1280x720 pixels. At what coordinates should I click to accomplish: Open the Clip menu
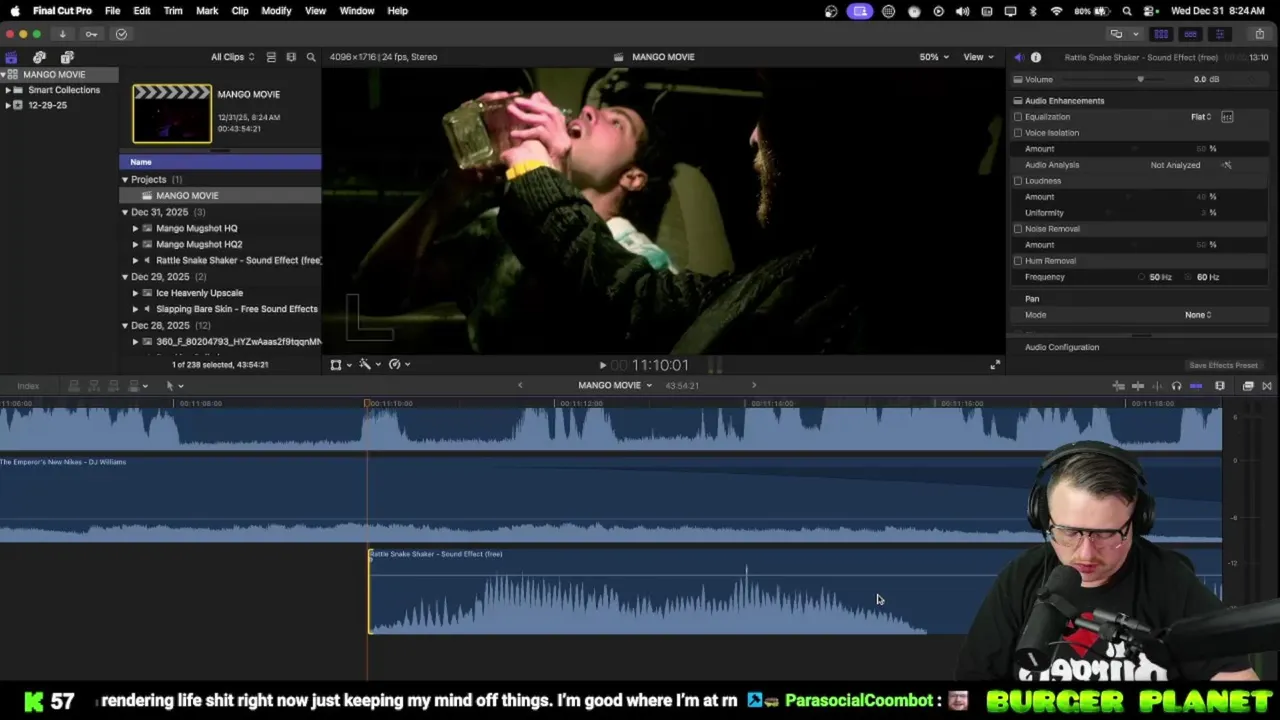coord(240,11)
